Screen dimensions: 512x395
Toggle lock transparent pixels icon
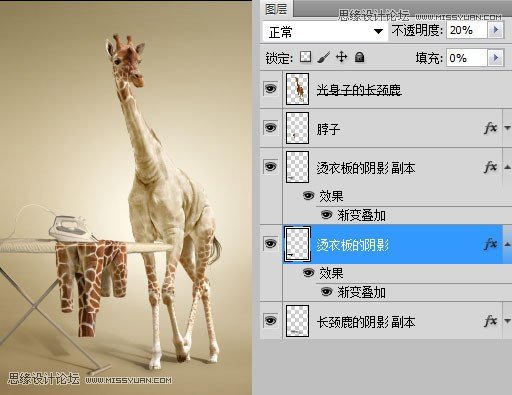305,57
